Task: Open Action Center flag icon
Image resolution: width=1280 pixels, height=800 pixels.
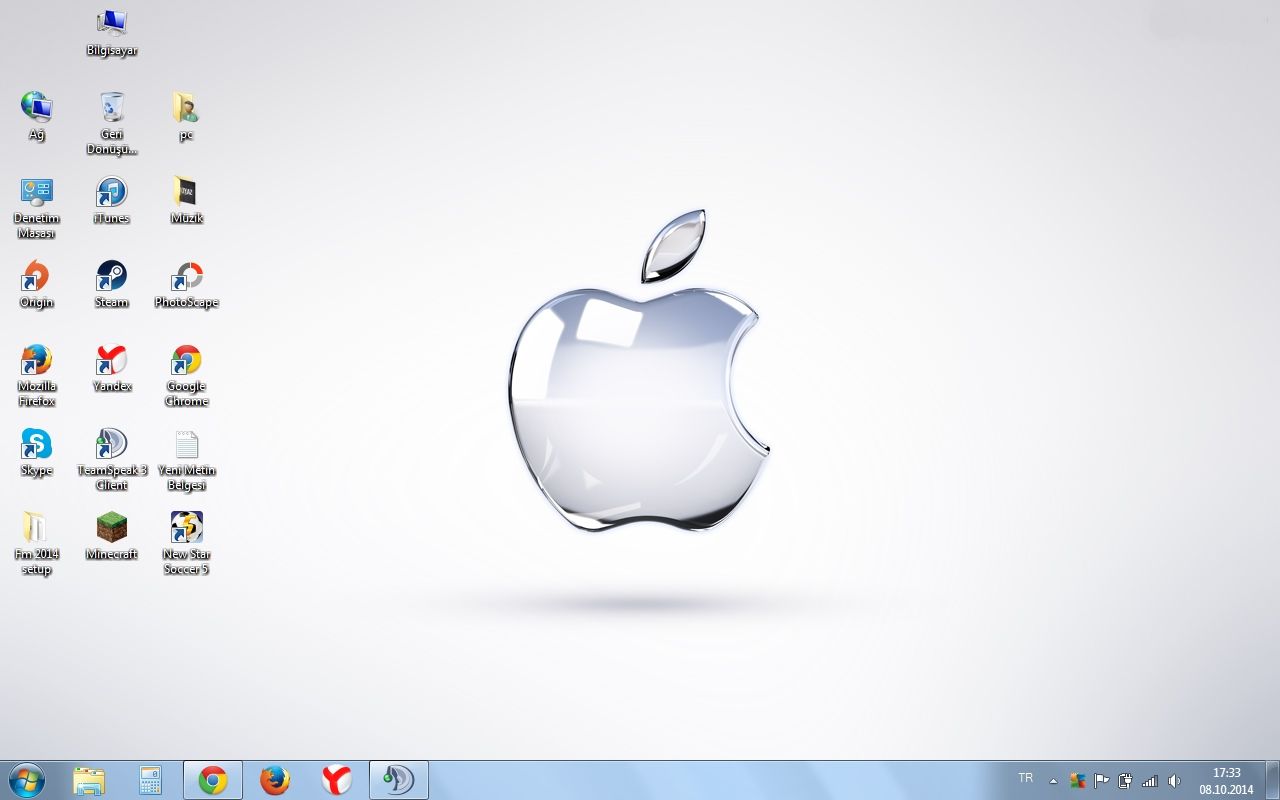Action: [x=1101, y=781]
